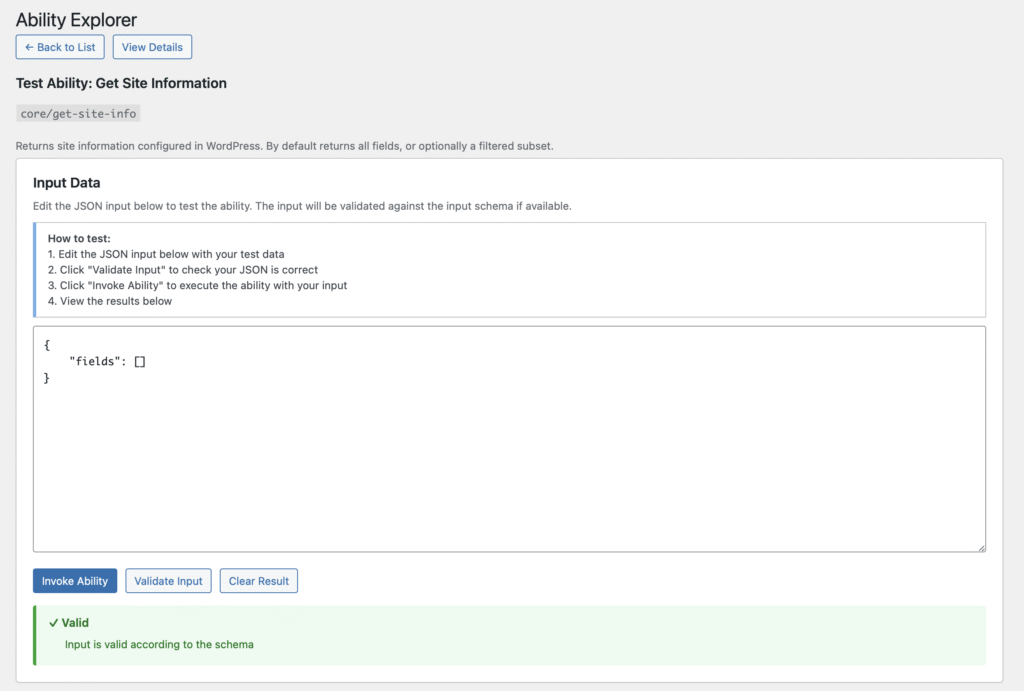Click the Input Data section heading
1024x691 pixels.
tap(67, 183)
